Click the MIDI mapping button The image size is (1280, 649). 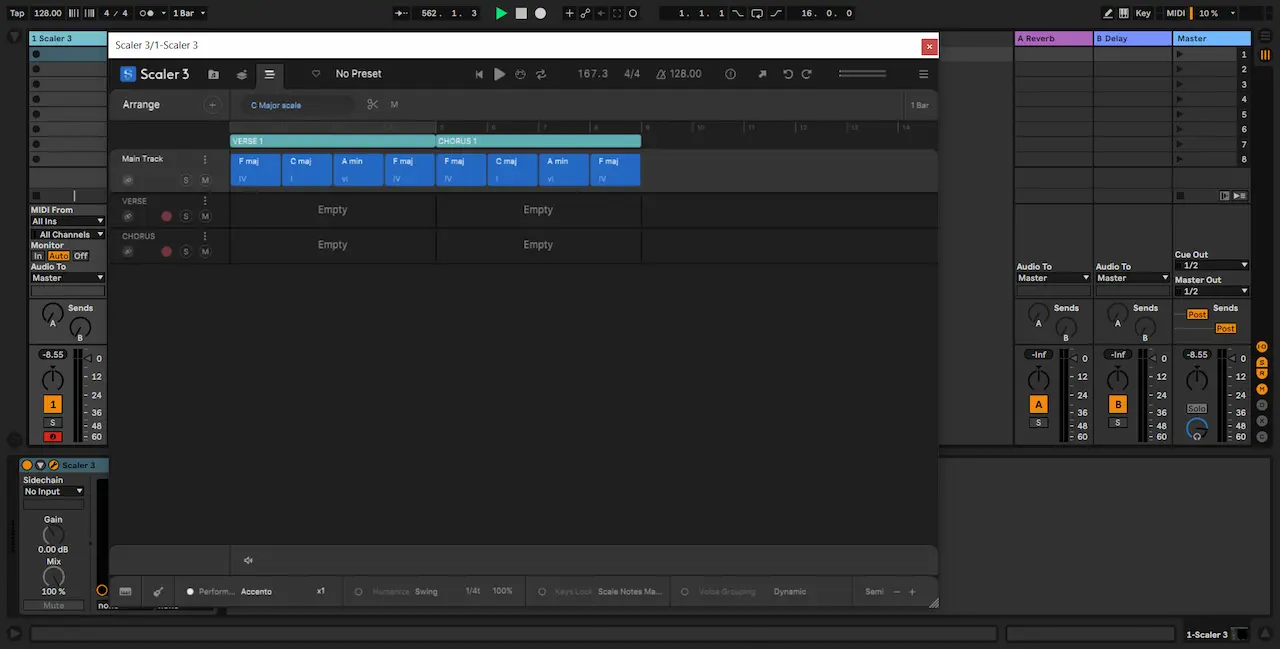point(1175,13)
